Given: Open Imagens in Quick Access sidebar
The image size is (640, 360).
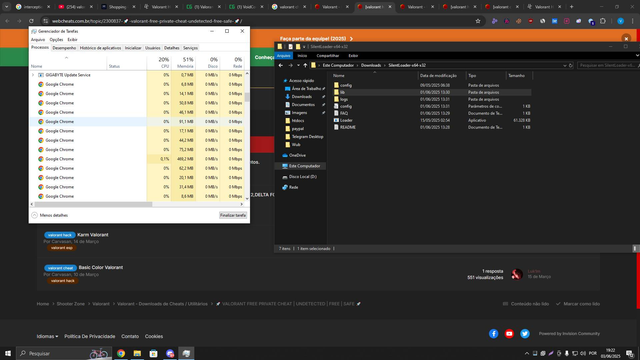Looking at the screenshot, I should [x=299, y=113].
